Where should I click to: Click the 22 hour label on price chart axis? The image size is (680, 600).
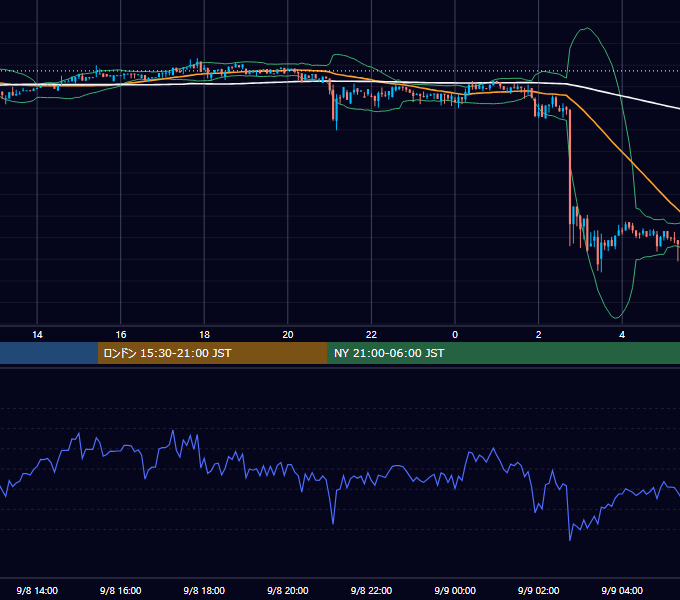pos(371,335)
